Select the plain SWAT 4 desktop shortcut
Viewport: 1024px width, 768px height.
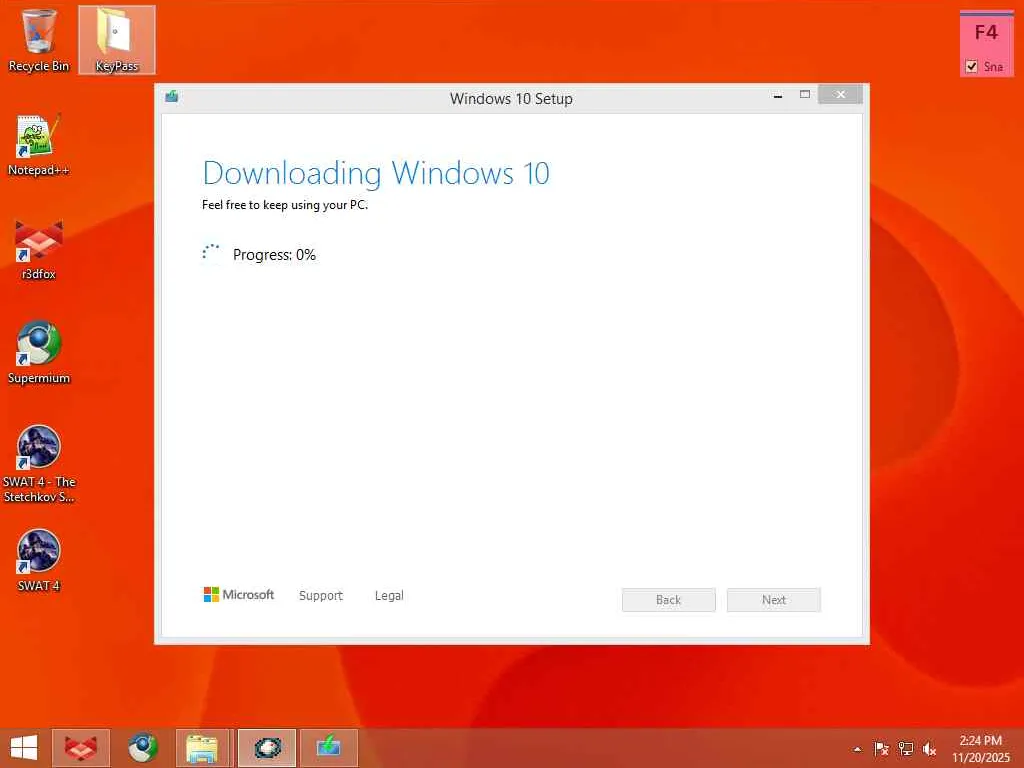(x=39, y=561)
